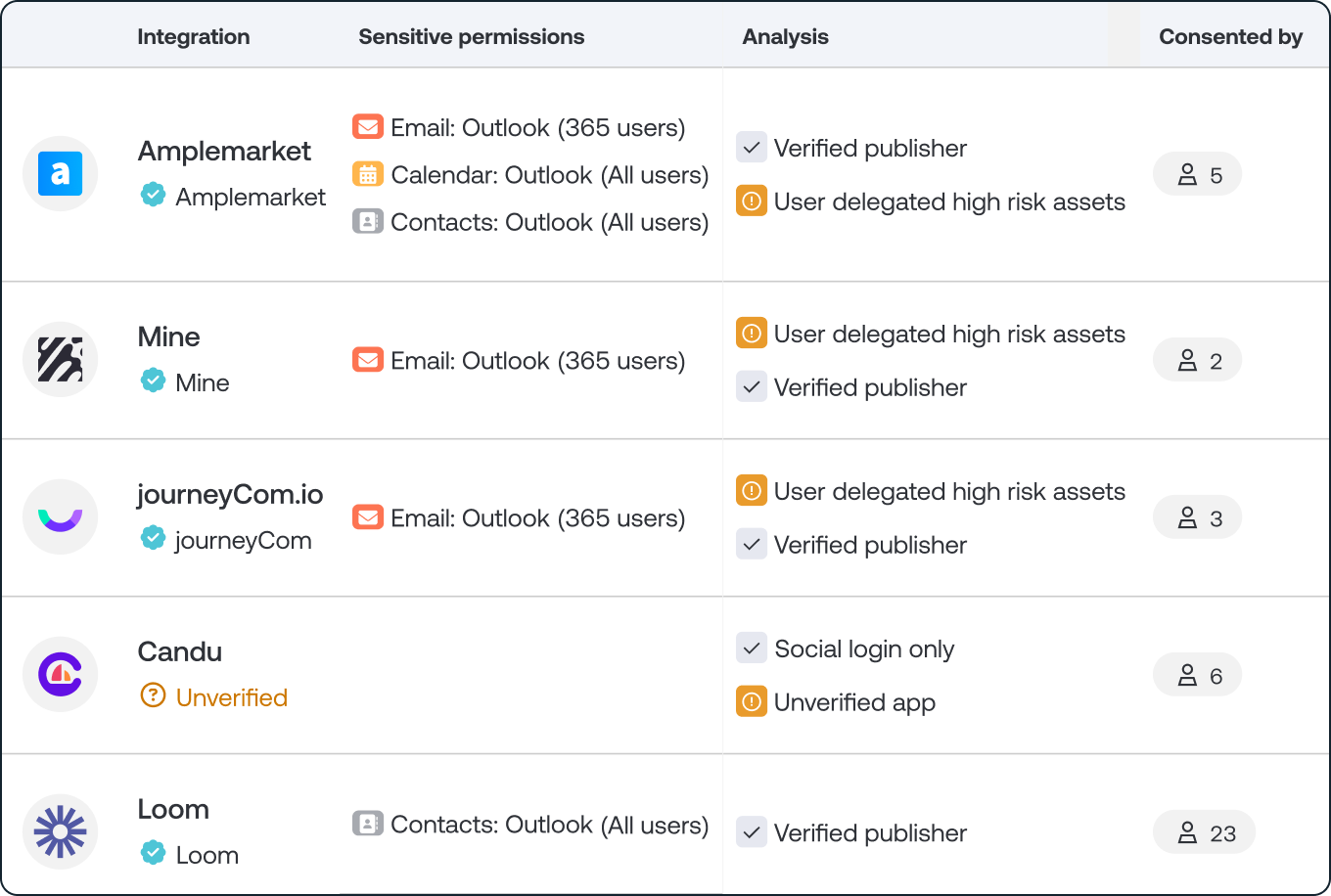Viewport: 1331px width, 896px height.
Task: Click journeyCom.io's User delegated high risk assets text
Action: click(950, 492)
